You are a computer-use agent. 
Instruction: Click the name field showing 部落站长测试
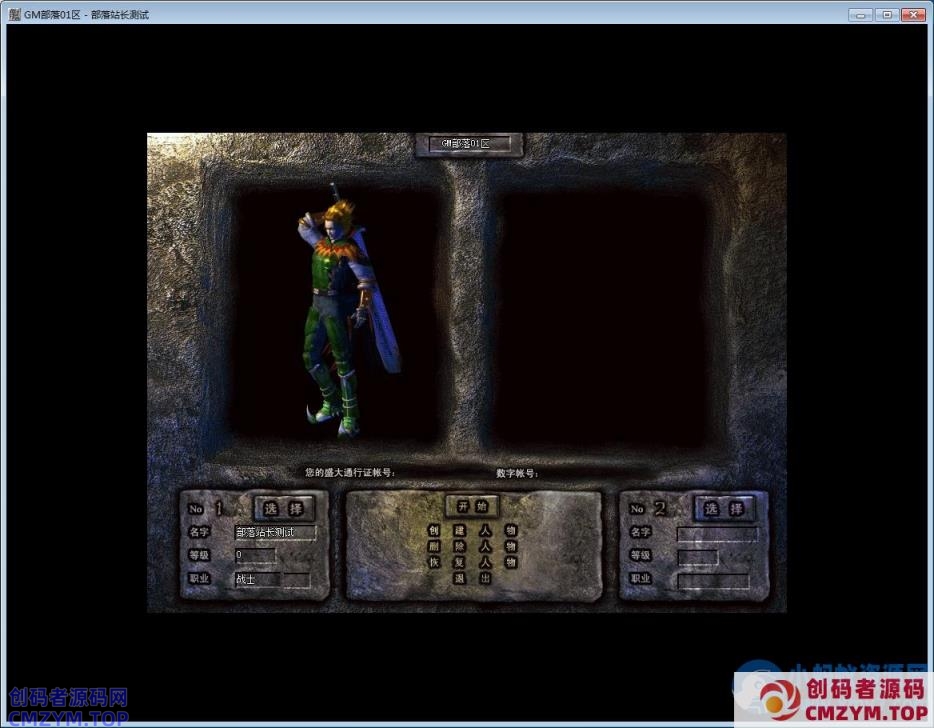click(x=274, y=533)
